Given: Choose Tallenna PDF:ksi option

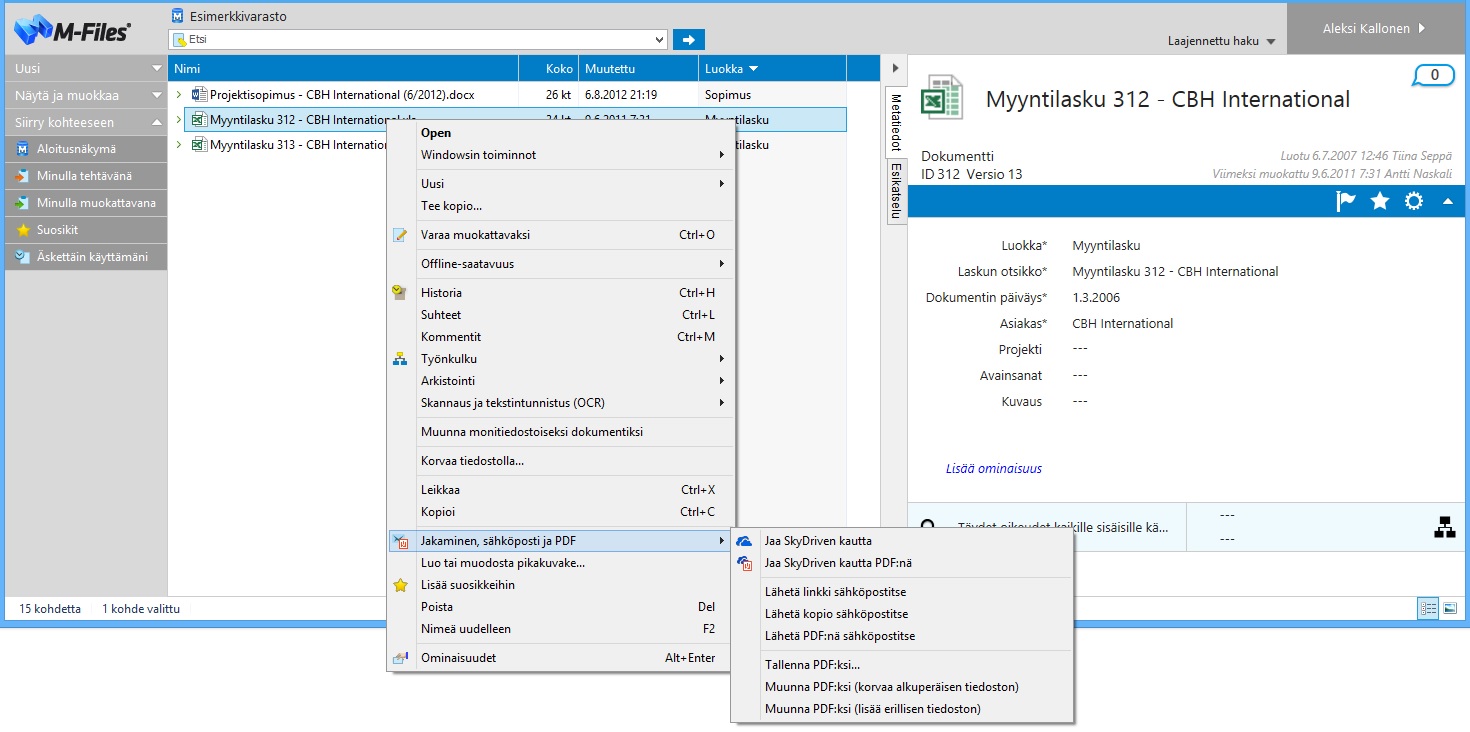Looking at the screenshot, I should [903, 665].
